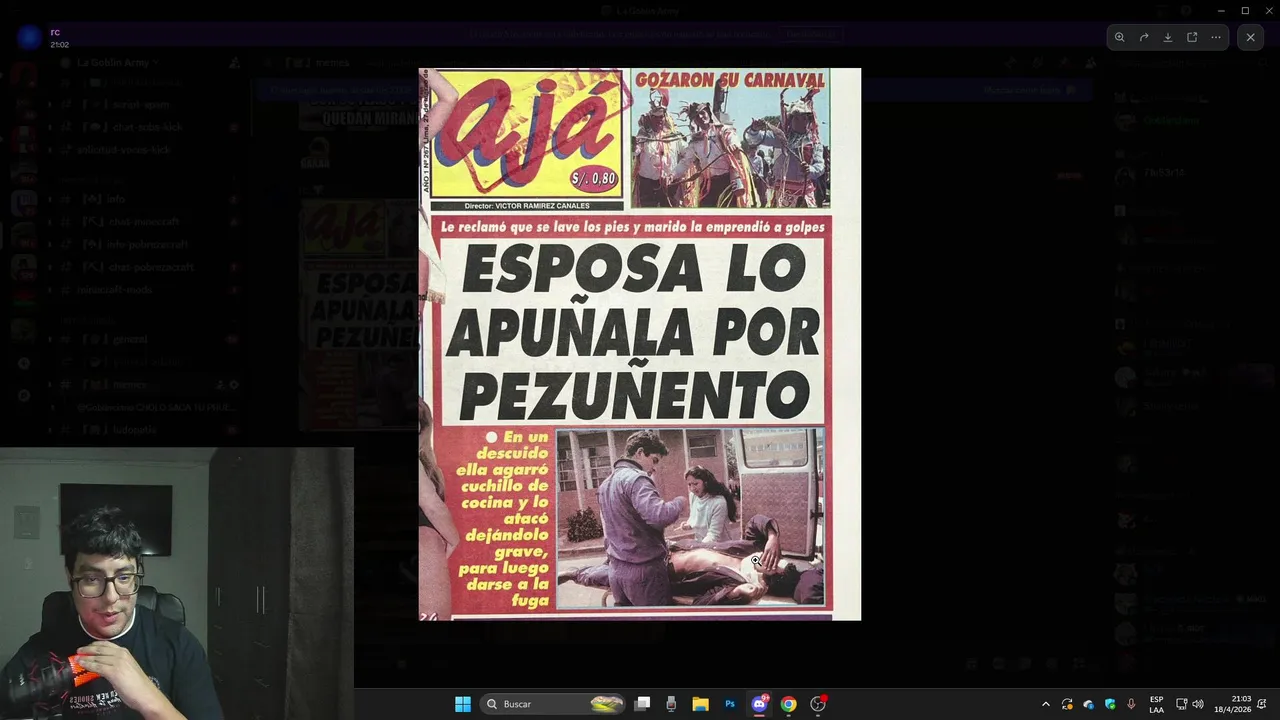Switch ESP LAA keyboard language
This screenshot has width=1280, height=720.
(x=1156, y=704)
